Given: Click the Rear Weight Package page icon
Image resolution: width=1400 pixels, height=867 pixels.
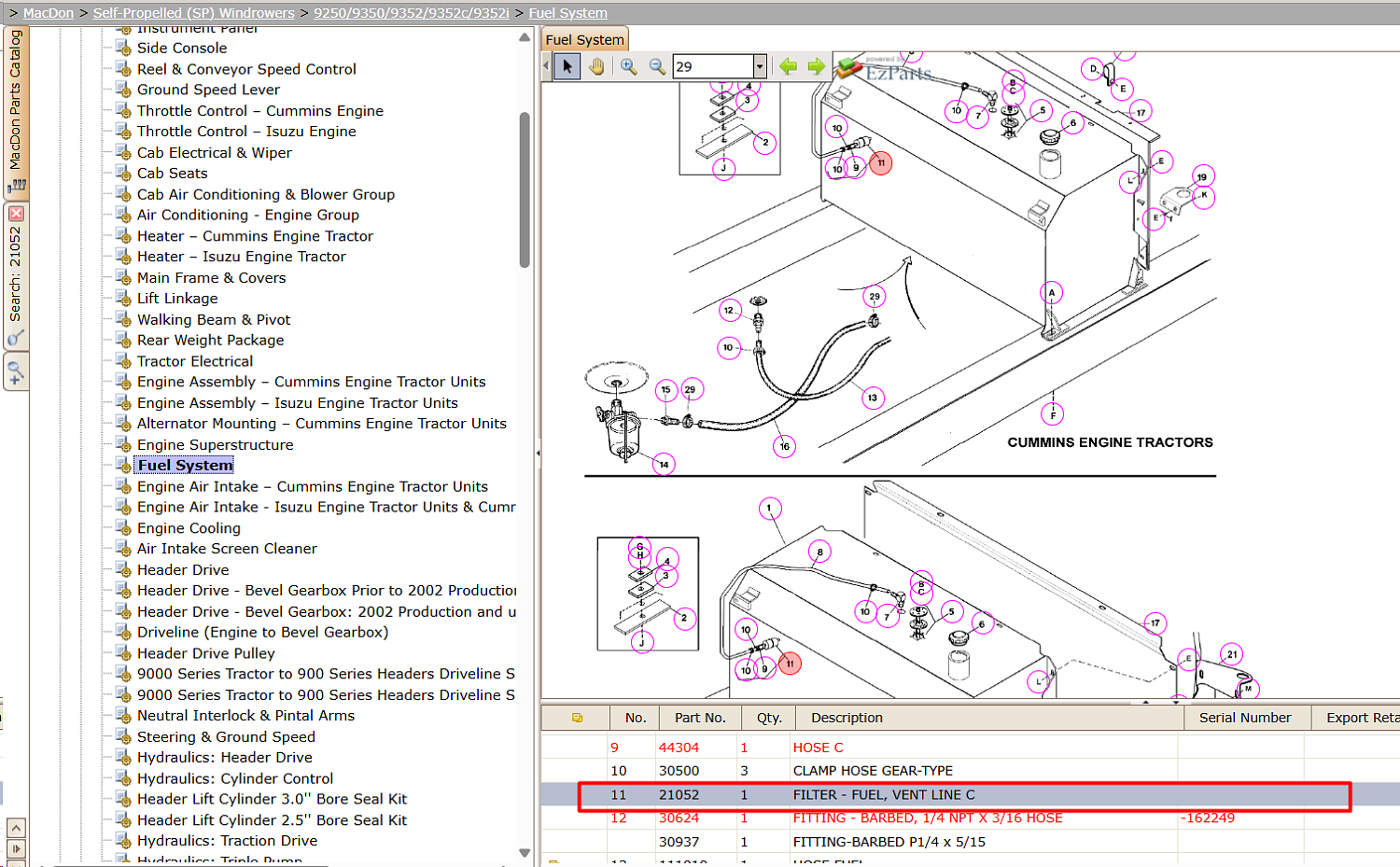Looking at the screenshot, I should point(123,340).
